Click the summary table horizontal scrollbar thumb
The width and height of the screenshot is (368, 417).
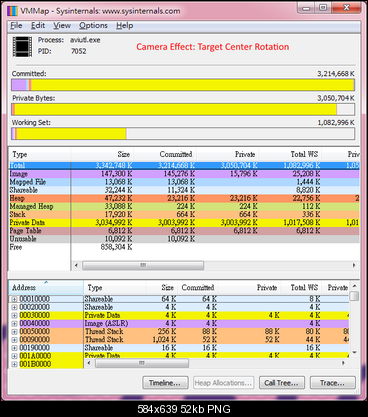point(143,265)
